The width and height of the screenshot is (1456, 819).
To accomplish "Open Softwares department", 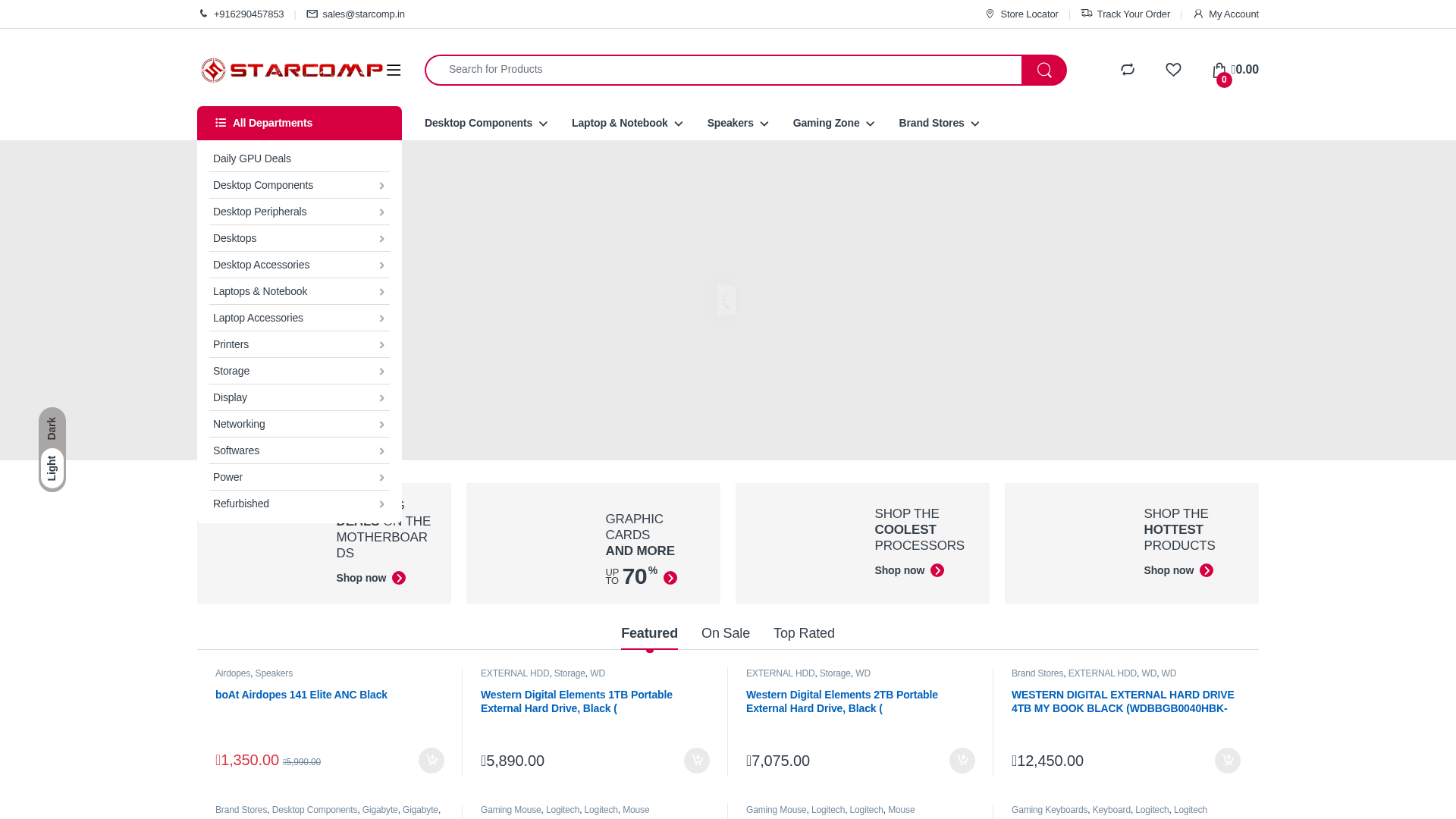I will pyautogui.click(x=300, y=450).
